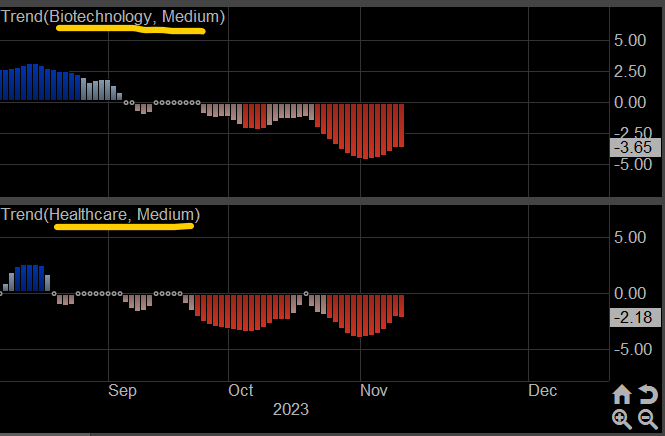This screenshot has height=436, width=665.
Task: Select the Trend(Healthcare, Medium) label
Action: [101, 215]
